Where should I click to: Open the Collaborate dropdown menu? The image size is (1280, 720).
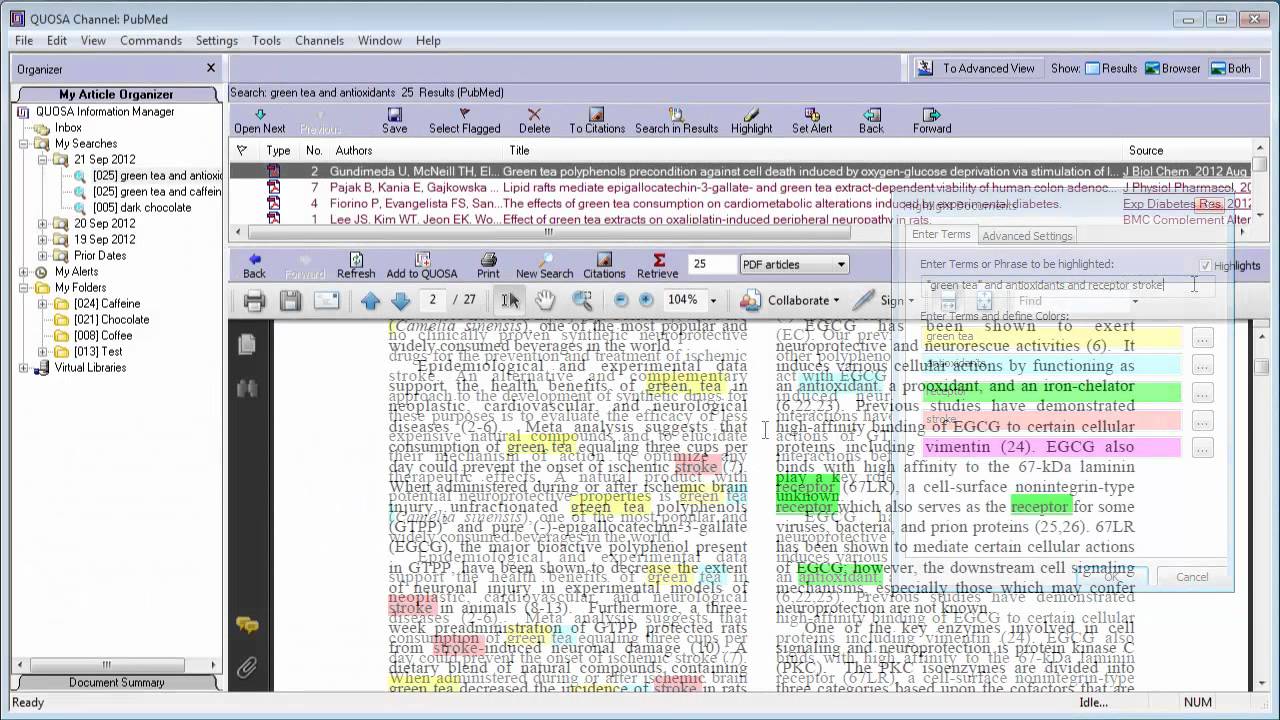[790, 300]
